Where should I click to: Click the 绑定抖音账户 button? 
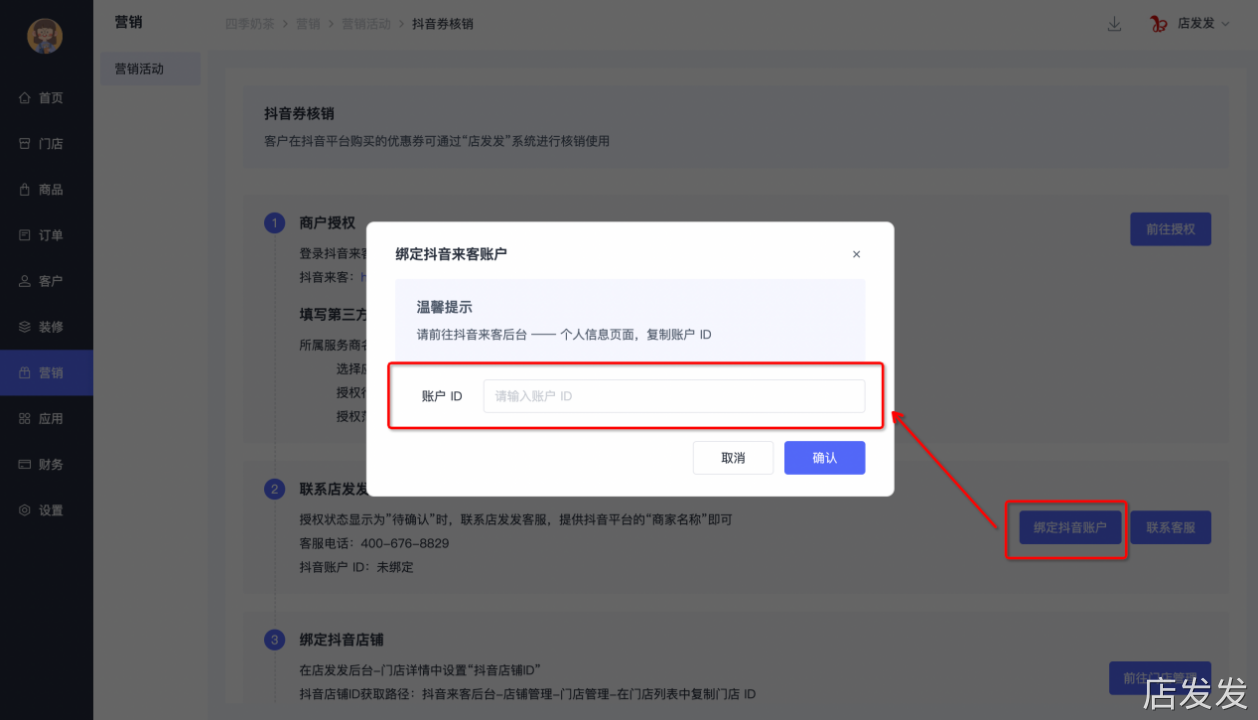pos(1070,527)
